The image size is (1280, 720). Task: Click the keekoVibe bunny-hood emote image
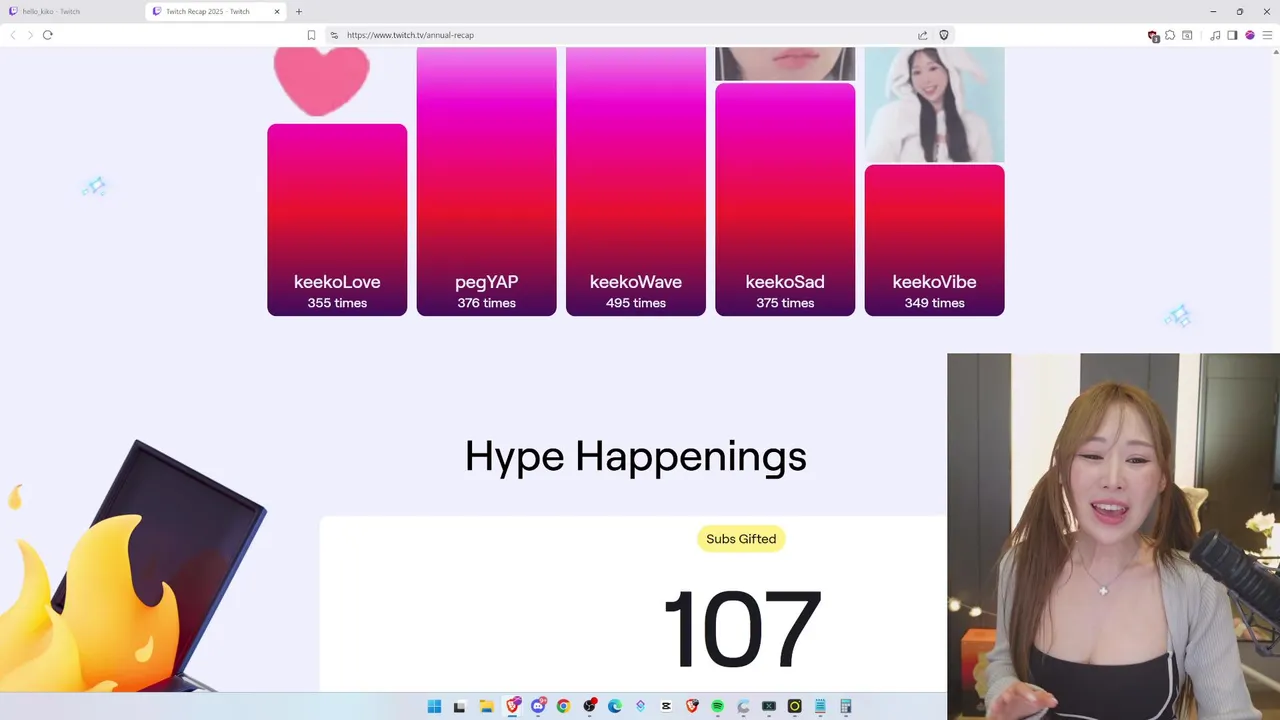[x=934, y=104]
